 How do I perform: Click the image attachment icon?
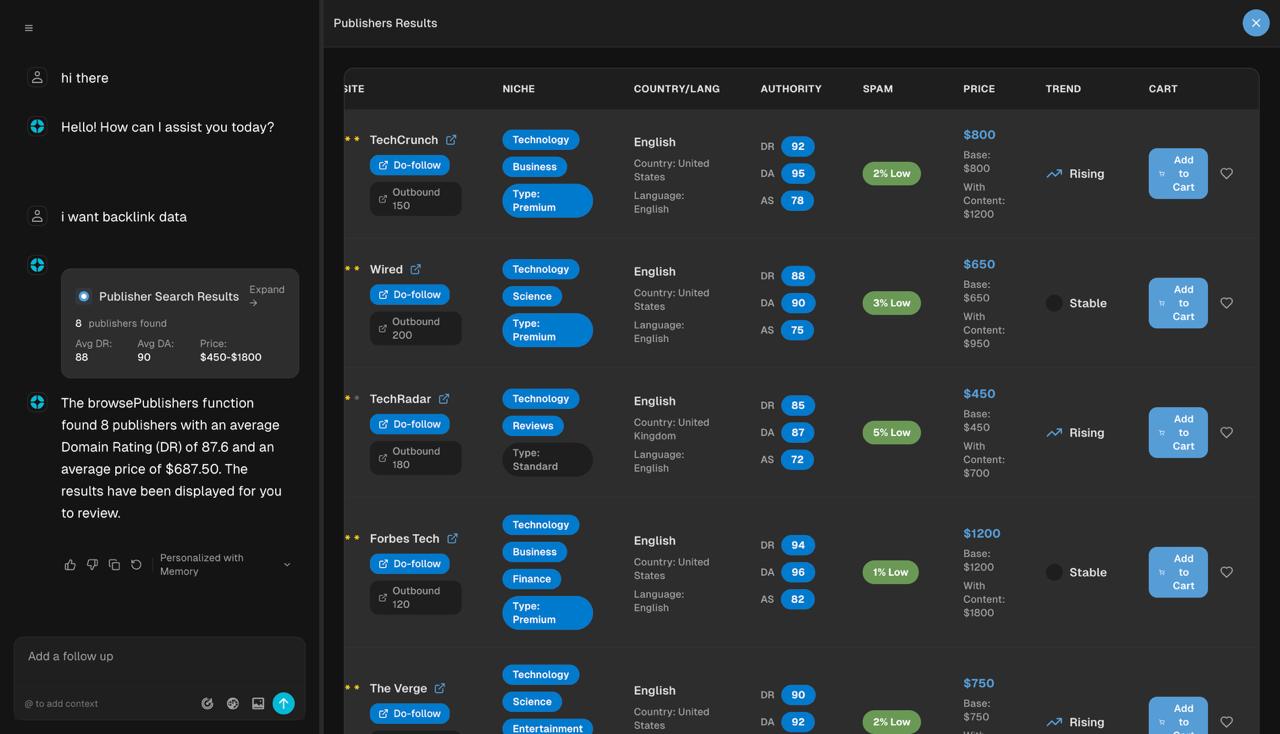coord(258,703)
